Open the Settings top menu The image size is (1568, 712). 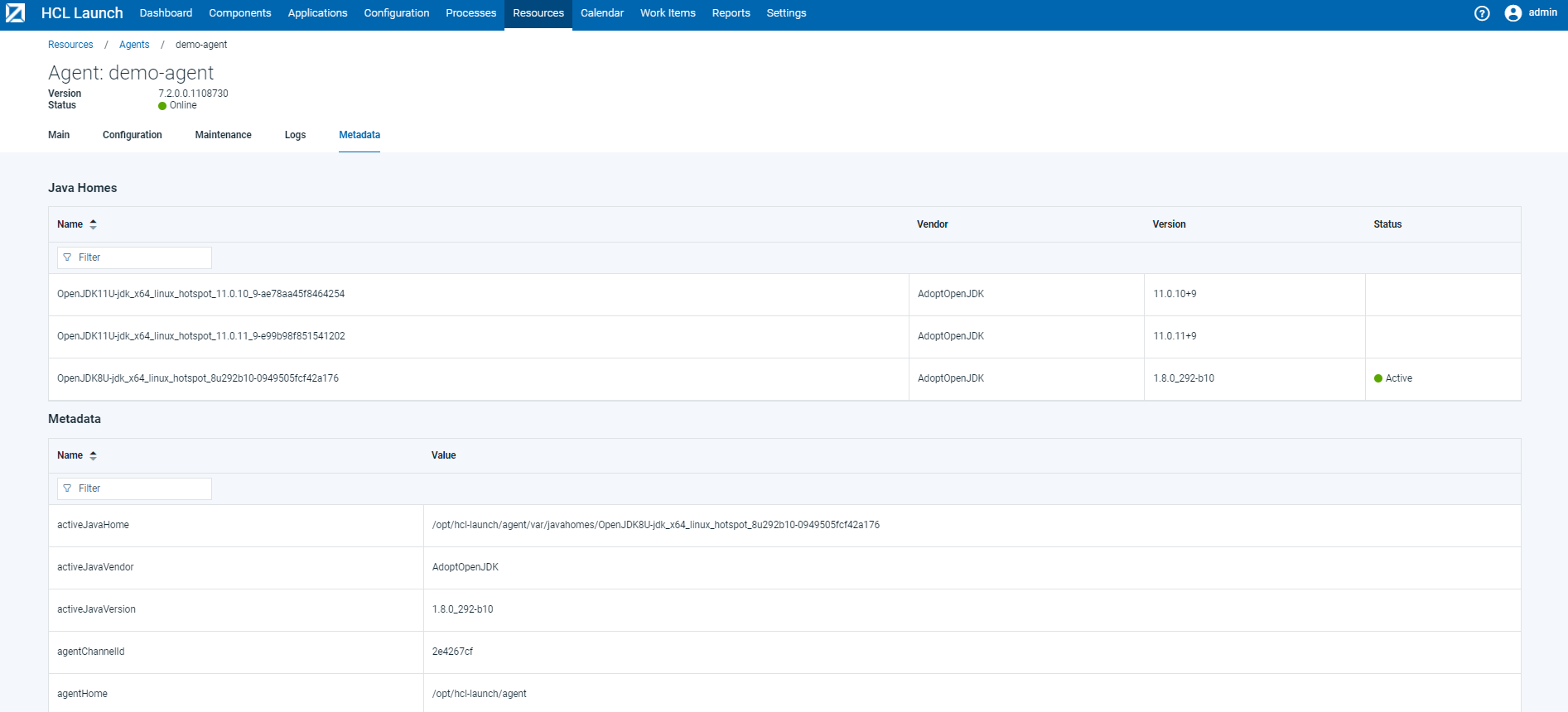(785, 13)
